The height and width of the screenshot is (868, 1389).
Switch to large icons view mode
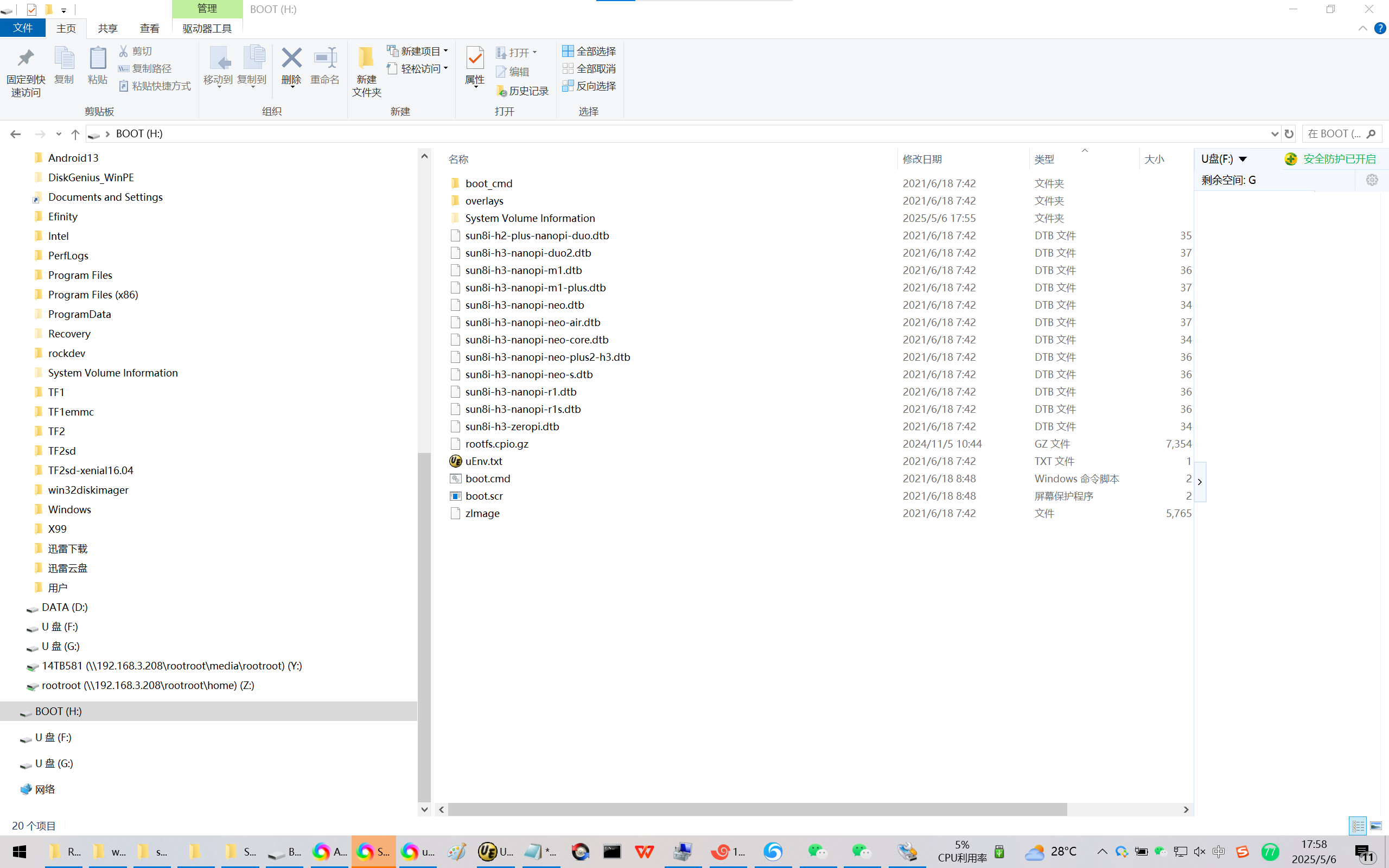pyautogui.click(x=1376, y=826)
